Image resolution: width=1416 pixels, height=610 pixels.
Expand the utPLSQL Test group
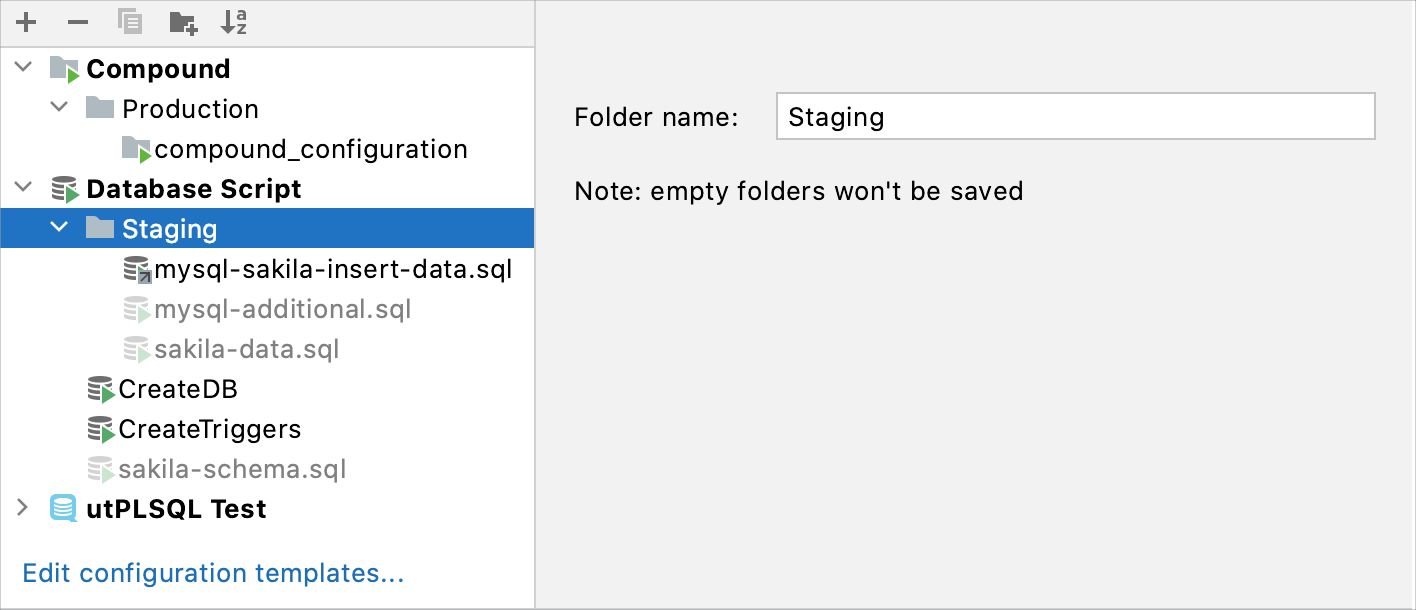[x=22, y=508]
